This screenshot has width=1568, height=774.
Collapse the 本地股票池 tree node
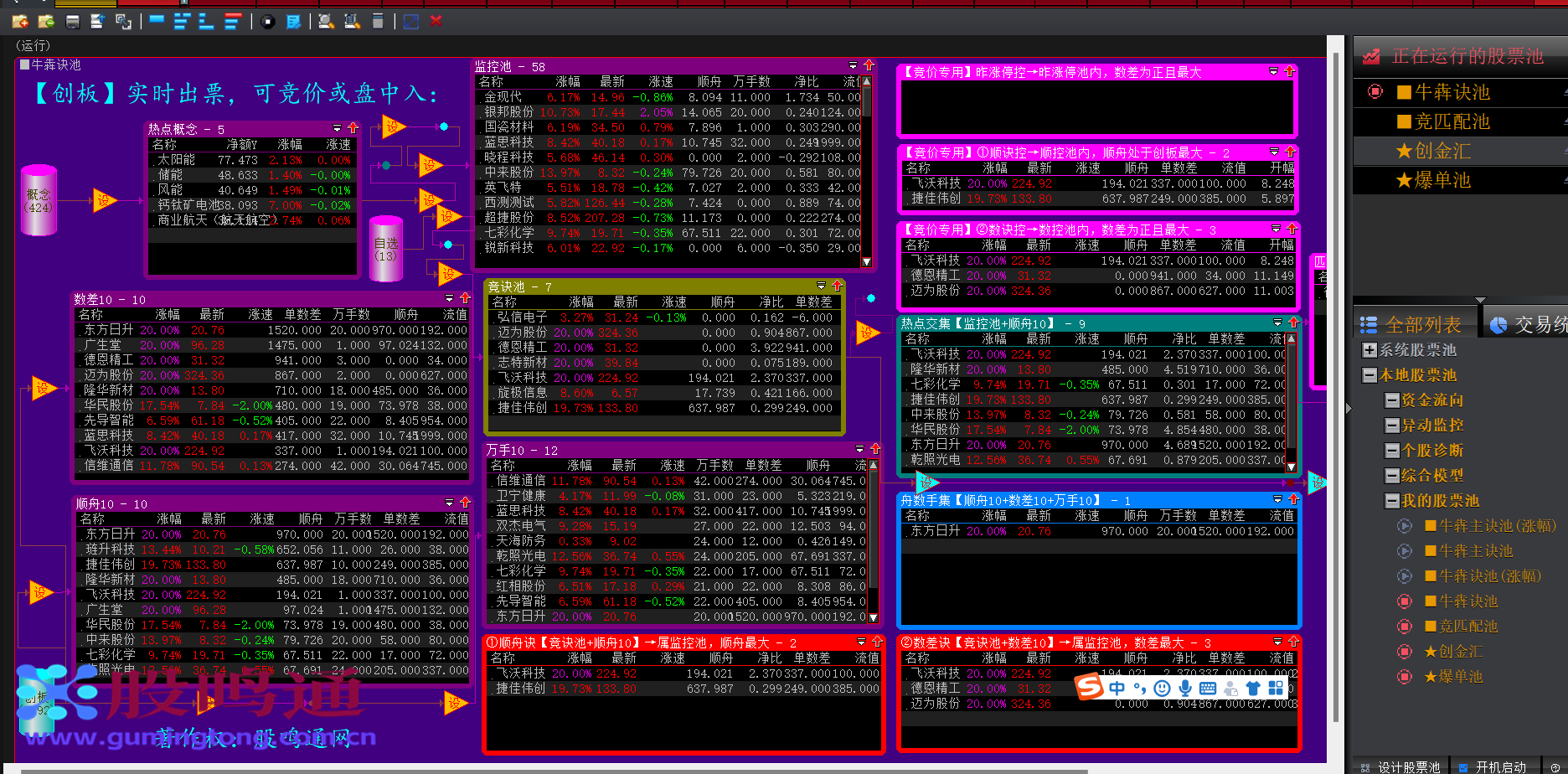coord(1369,375)
